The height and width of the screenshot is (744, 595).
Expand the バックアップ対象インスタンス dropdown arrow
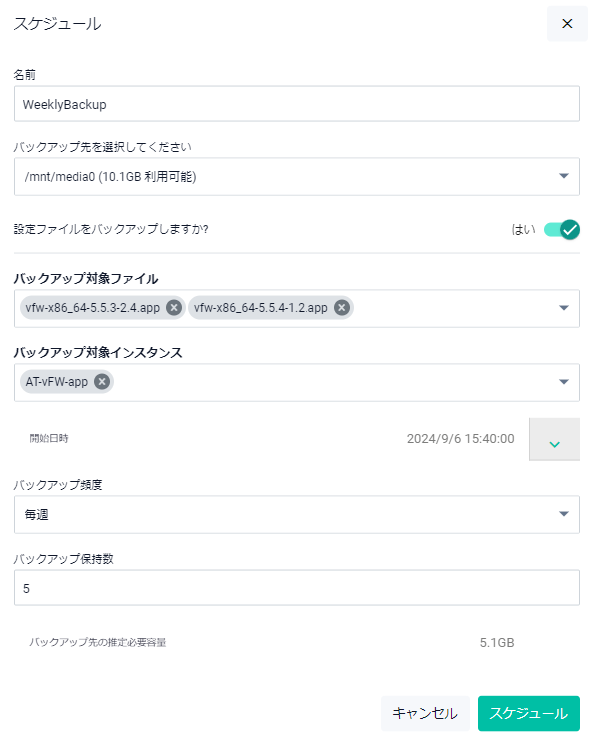pyautogui.click(x=564, y=382)
